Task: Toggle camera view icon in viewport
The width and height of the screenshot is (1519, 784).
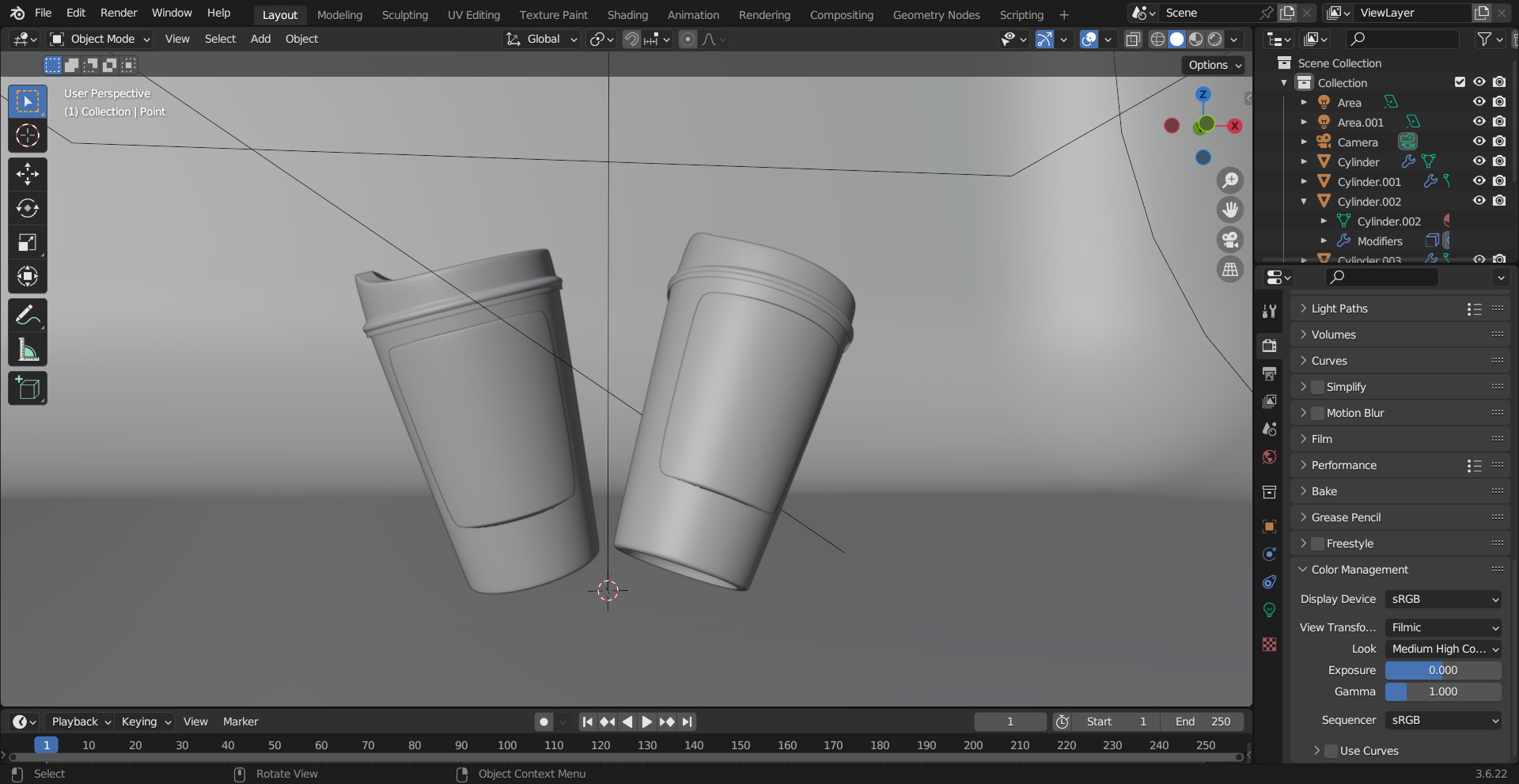Action: tap(1230, 240)
